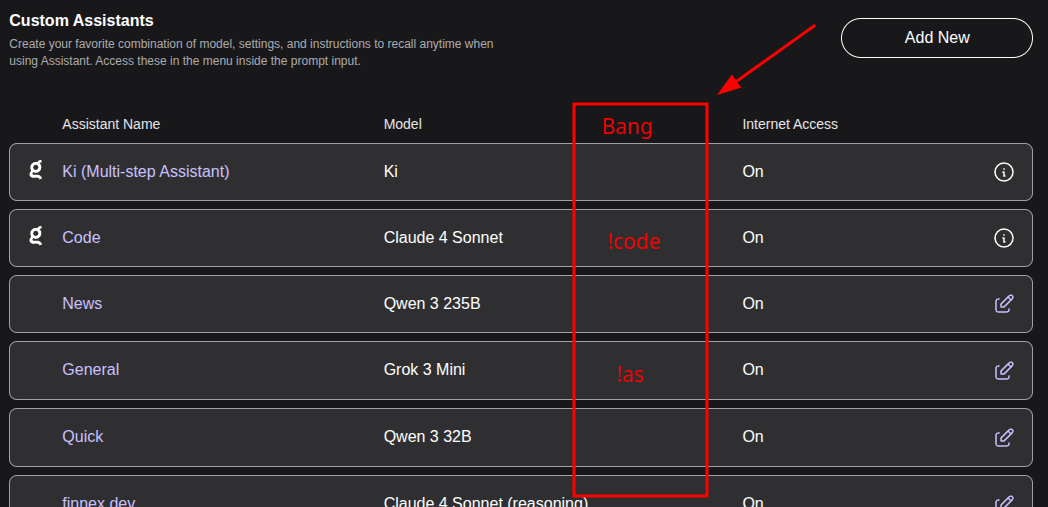Open info icon for Code assistant
This screenshot has width=1048, height=507.
(1004, 238)
